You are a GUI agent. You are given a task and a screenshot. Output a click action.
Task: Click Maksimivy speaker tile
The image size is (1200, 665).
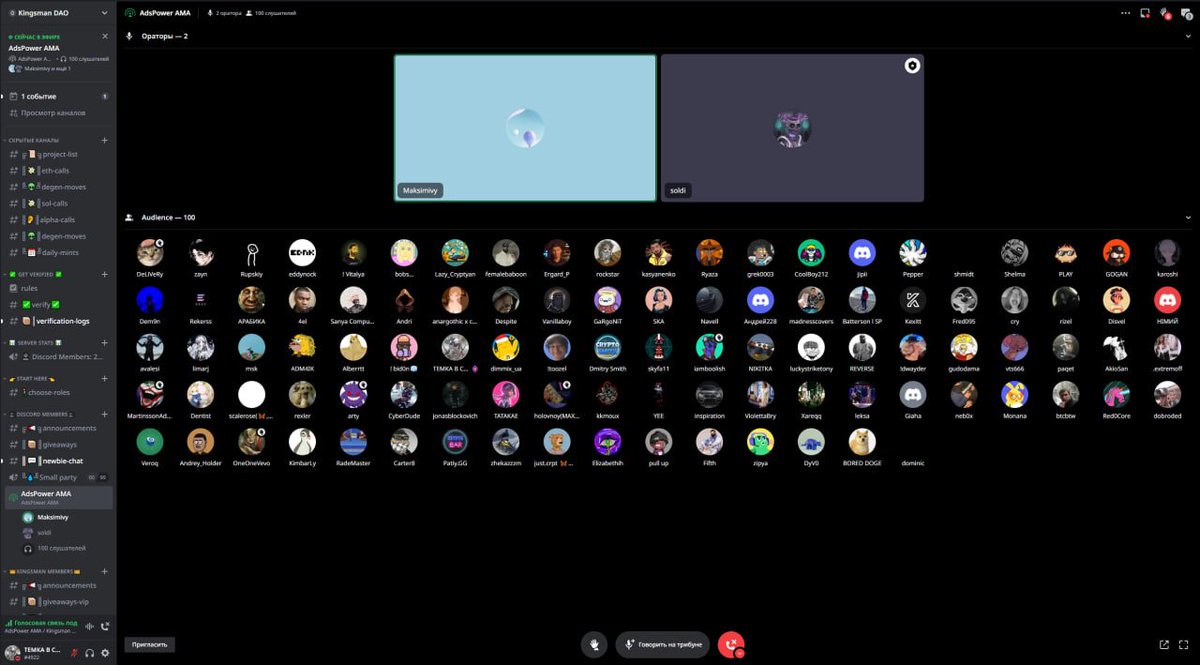pos(525,128)
